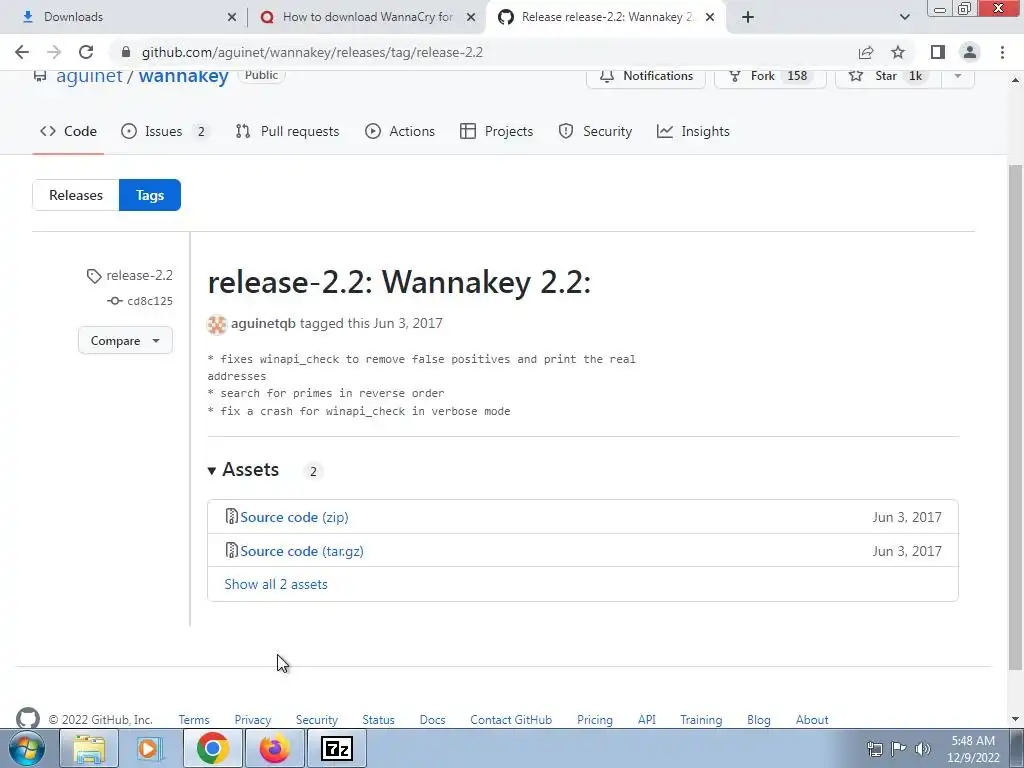Screen dimensions: 1024x768
Task: Open the Pull requests tab
Action: (x=287, y=131)
